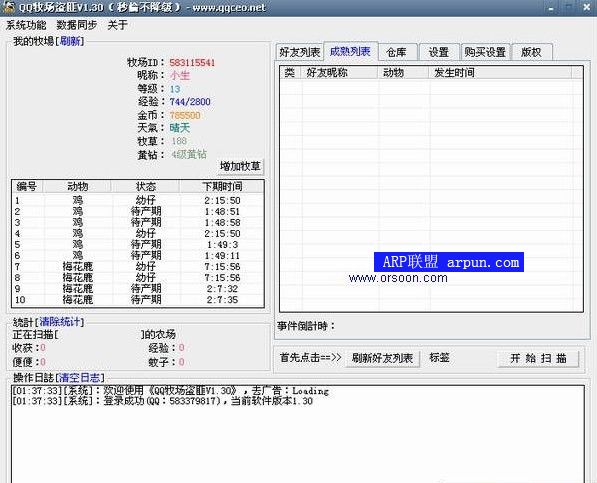Click the 刷新 link beside 我的牧場
This screenshot has height=483, width=597.
click(70, 41)
